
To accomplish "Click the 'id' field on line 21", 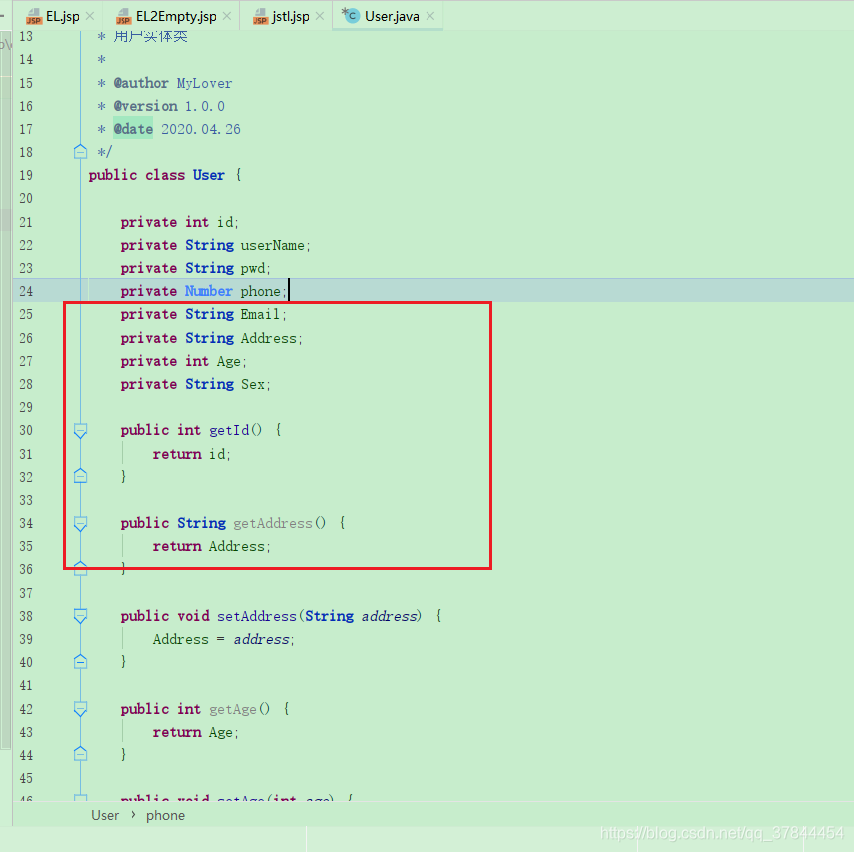I will (x=225, y=222).
